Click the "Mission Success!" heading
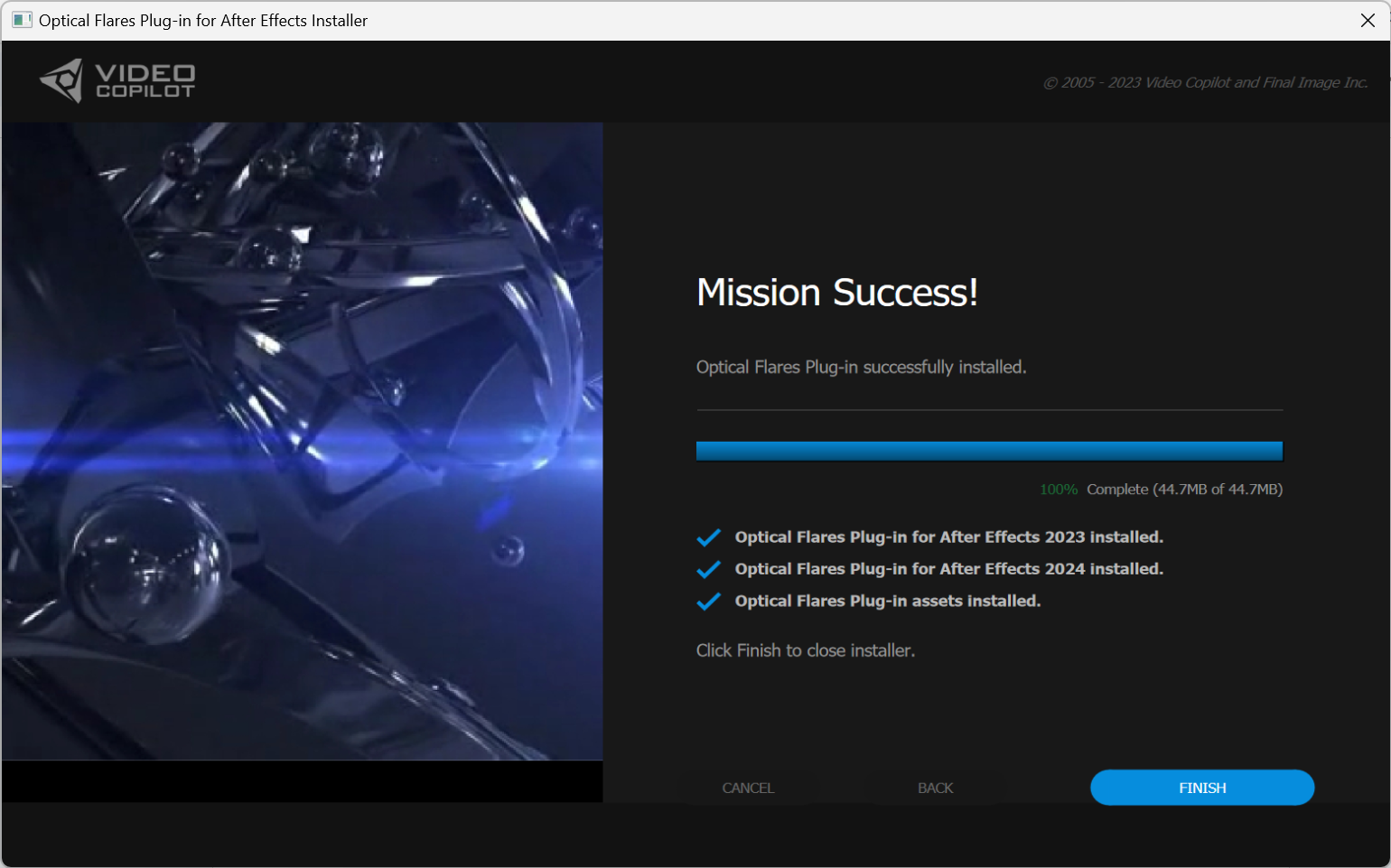This screenshot has width=1391, height=868. click(837, 293)
